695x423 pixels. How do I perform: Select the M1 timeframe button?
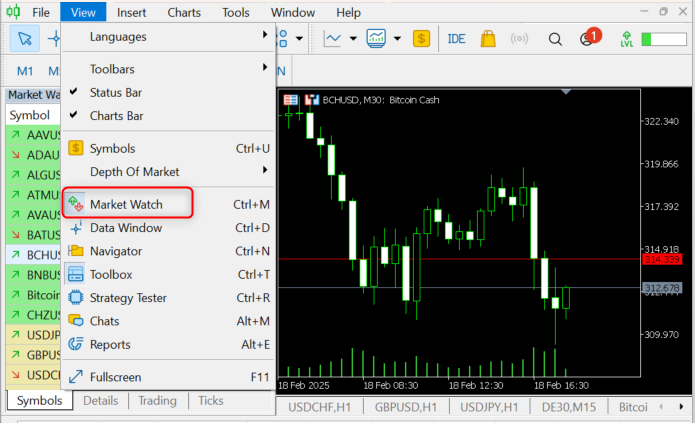click(x=25, y=71)
